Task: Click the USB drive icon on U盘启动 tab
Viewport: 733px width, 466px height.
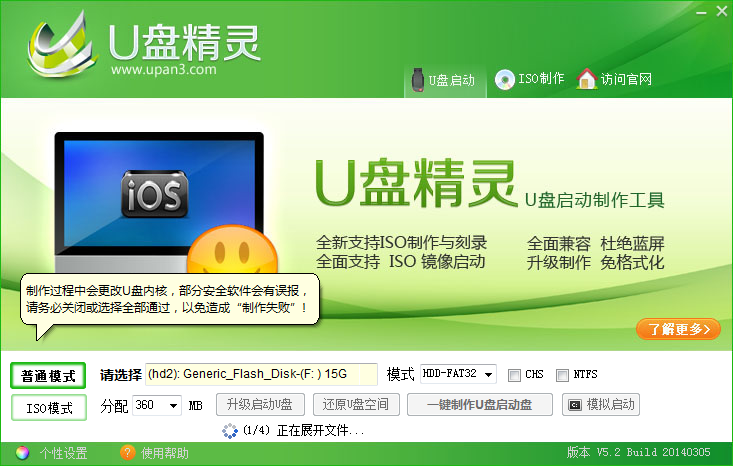Action: point(417,80)
